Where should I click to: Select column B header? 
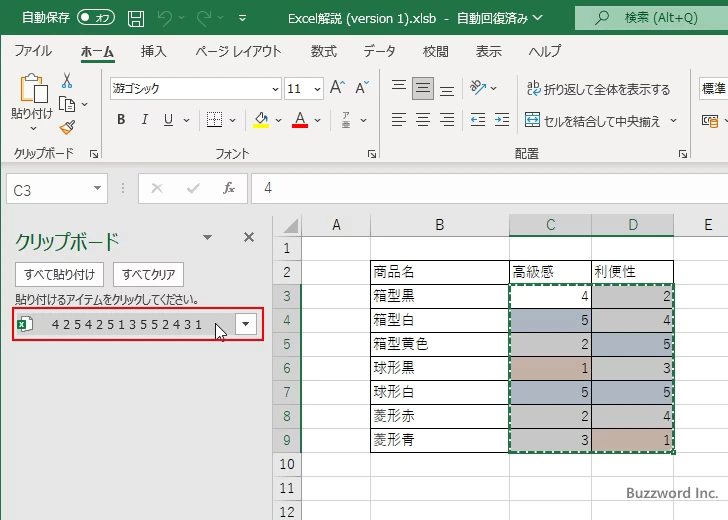pos(439,225)
